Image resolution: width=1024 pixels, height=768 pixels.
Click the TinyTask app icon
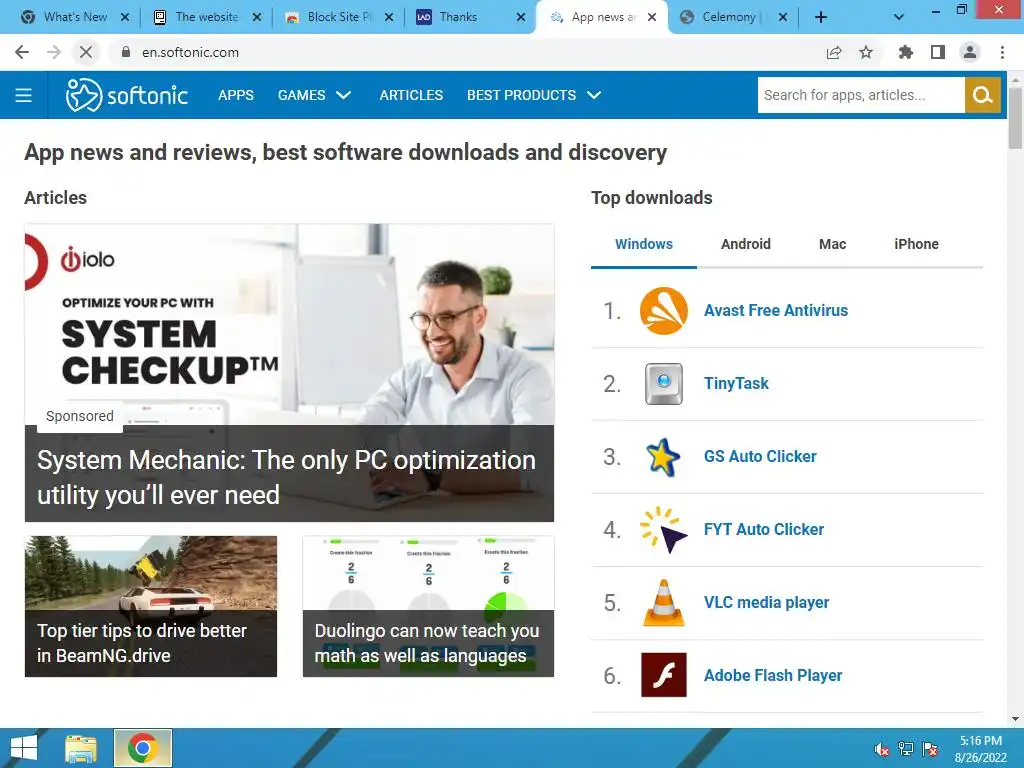(x=664, y=384)
